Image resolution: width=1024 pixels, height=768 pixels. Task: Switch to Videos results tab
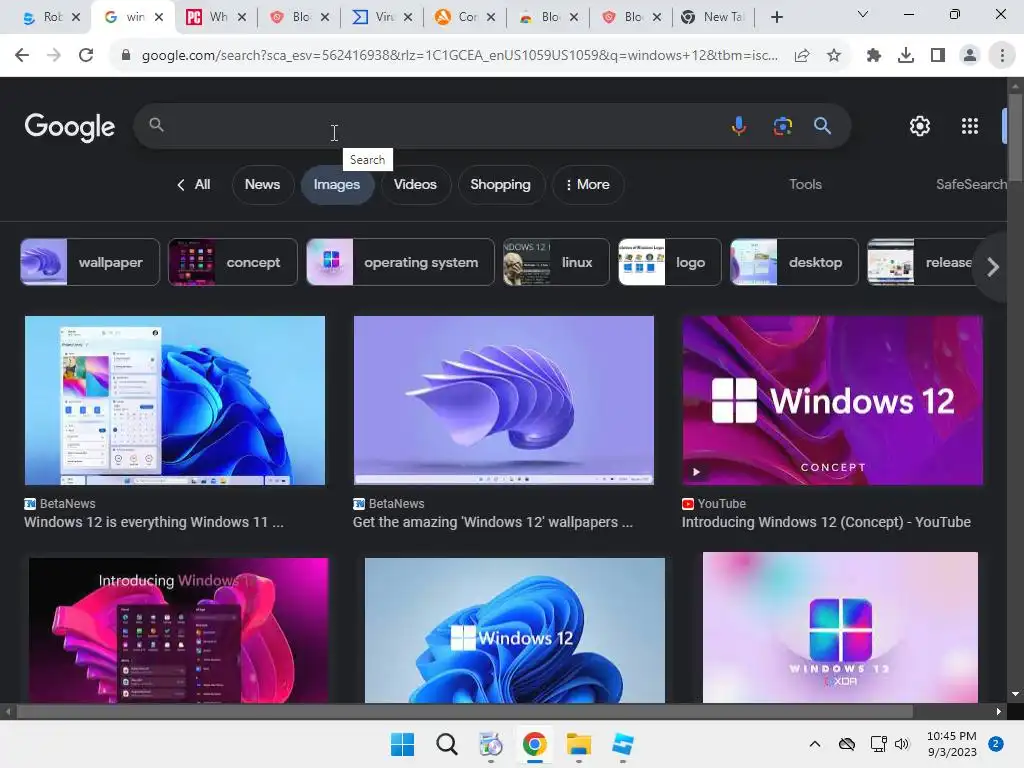click(415, 185)
